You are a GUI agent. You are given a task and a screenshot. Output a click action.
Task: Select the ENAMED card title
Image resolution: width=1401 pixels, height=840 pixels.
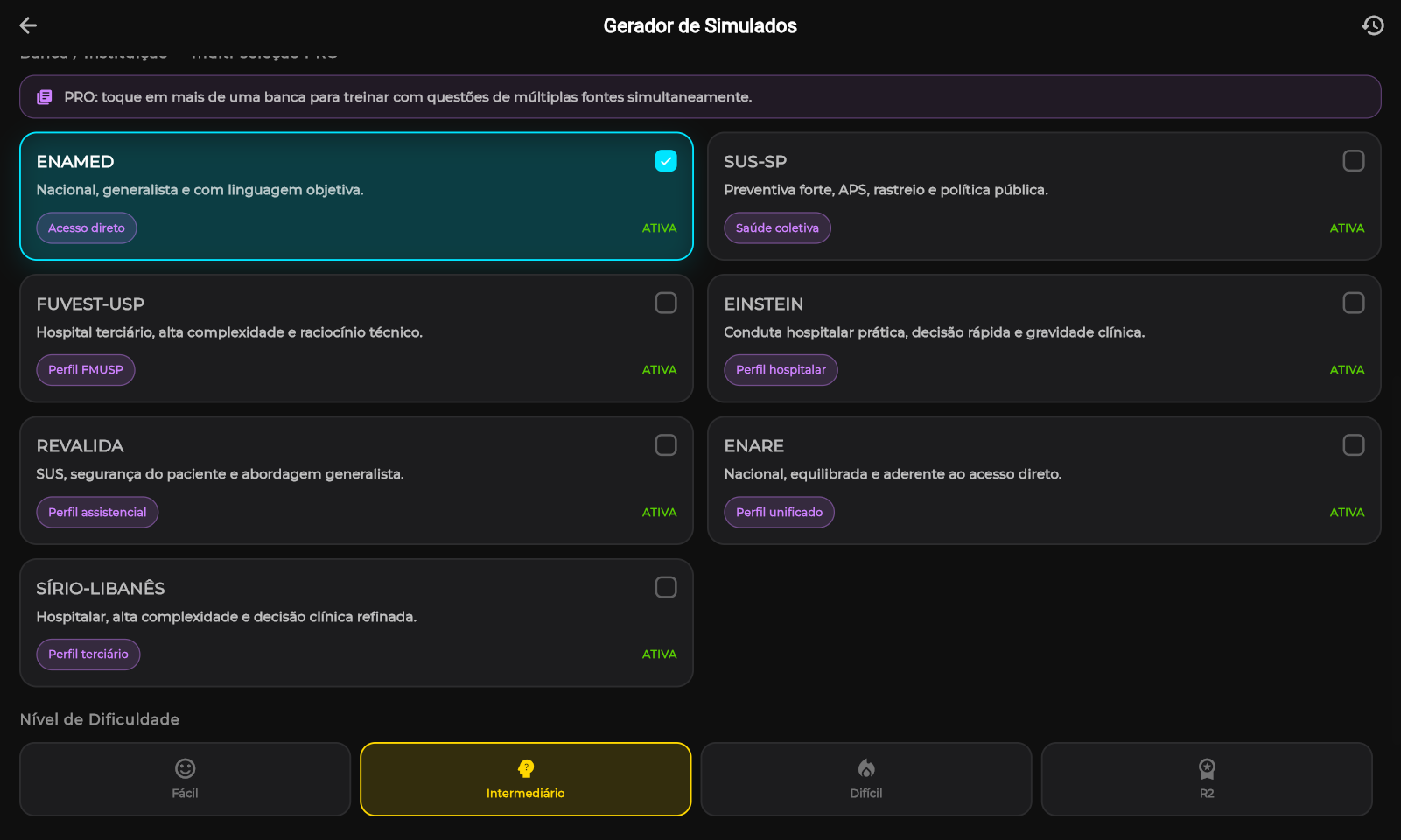click(75, 162)
